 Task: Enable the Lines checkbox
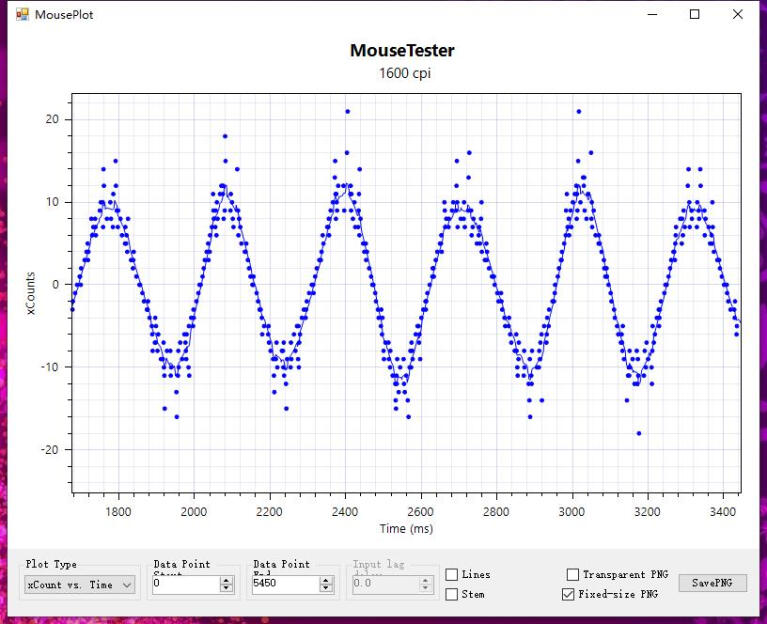[x=452, y=575]
